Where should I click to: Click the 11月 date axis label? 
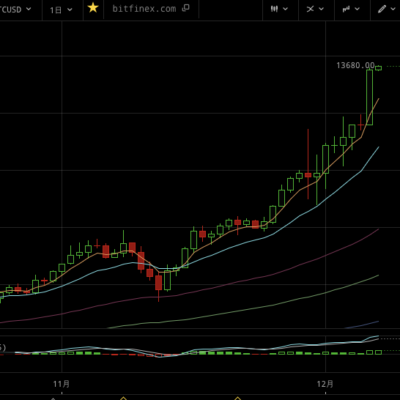click(x=62, y=384)
